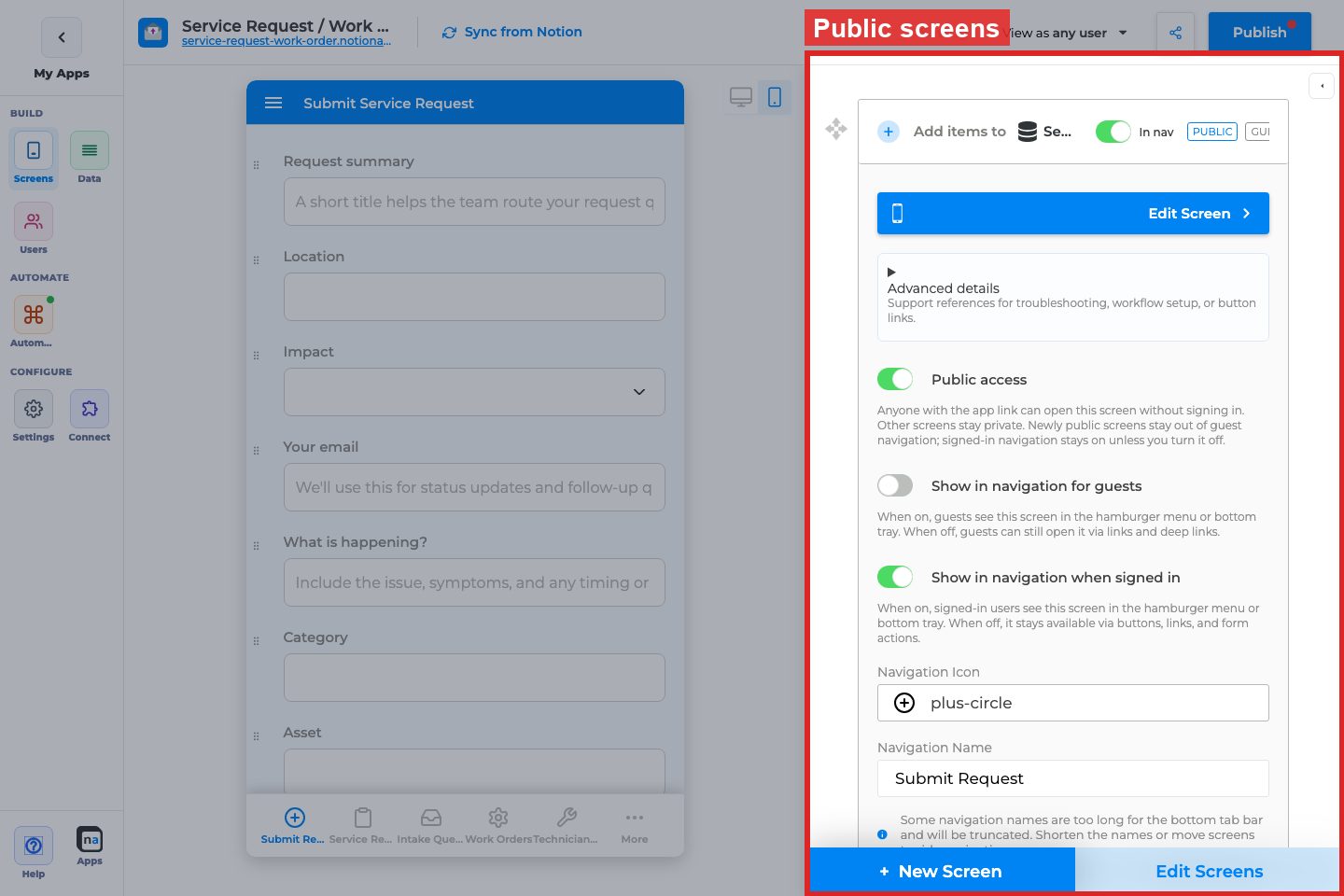Open the More bottom tab
The height and width of the screenshot is (896, 1344).
pyautogui.click(x=635, y=826)
